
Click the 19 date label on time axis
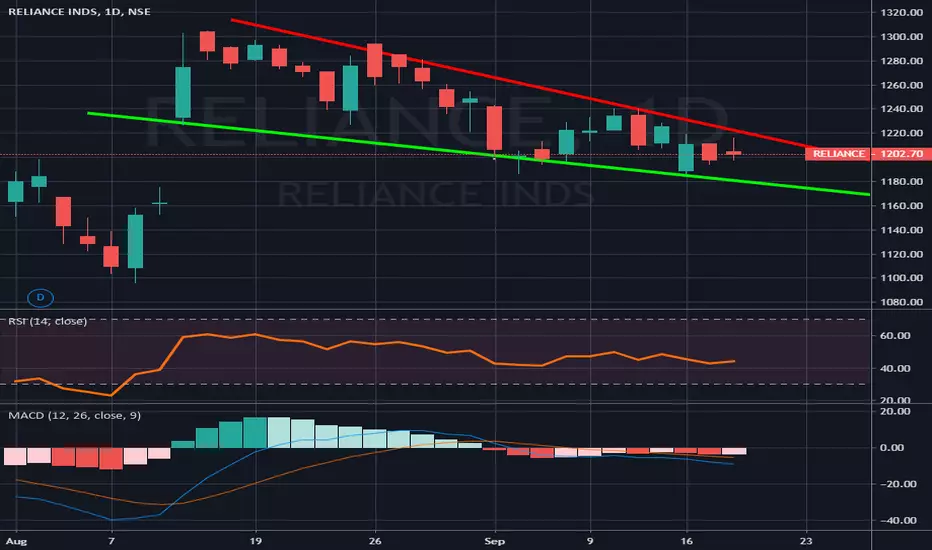coord(256,541)
